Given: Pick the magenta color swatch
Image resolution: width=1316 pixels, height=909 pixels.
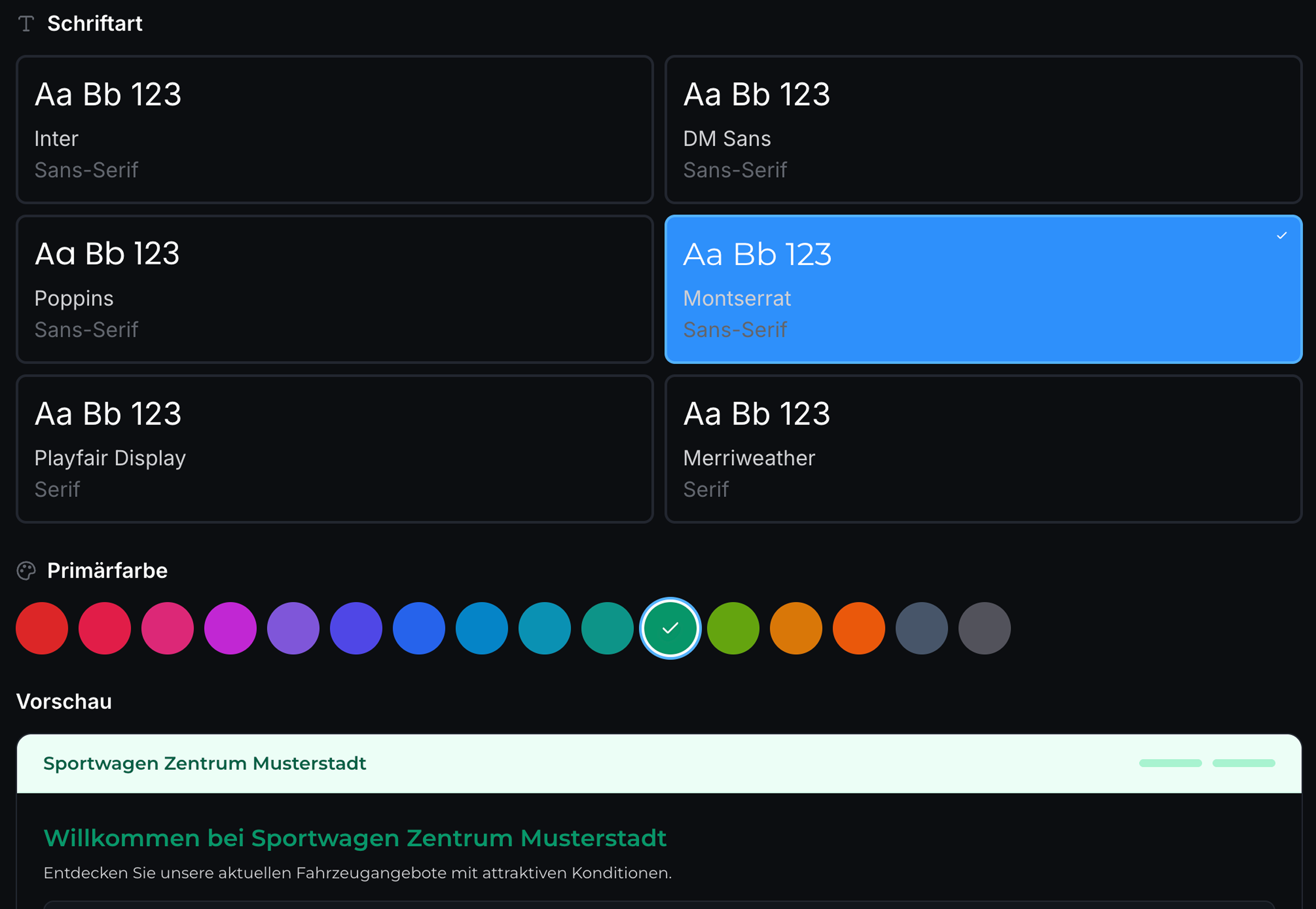Looking at the screenshot, I should click(x=230, y=628).
